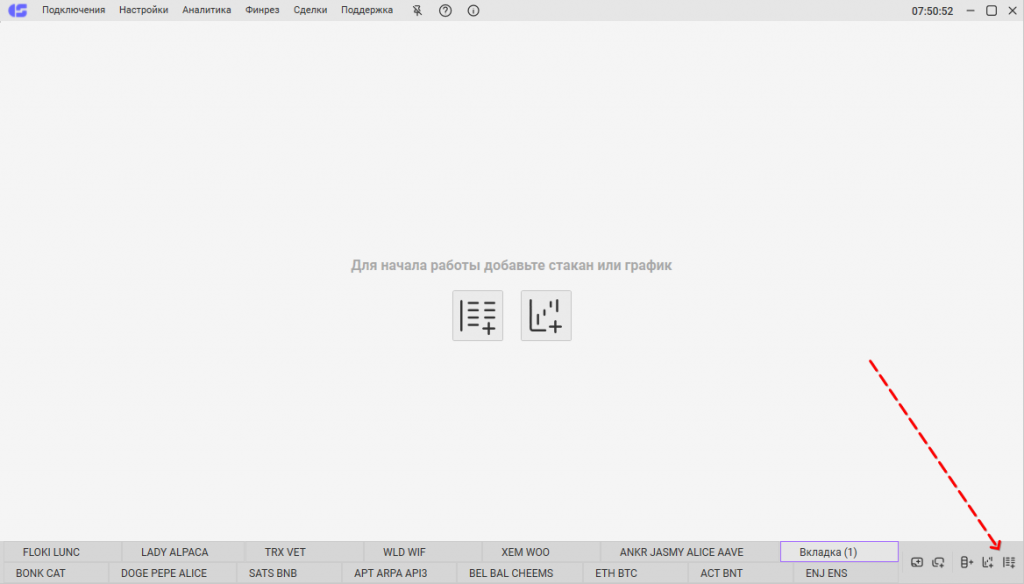Switch to the ENJ ENS tab
Viewport: 1024px width, 584px height.
click(x=847, y=573)
